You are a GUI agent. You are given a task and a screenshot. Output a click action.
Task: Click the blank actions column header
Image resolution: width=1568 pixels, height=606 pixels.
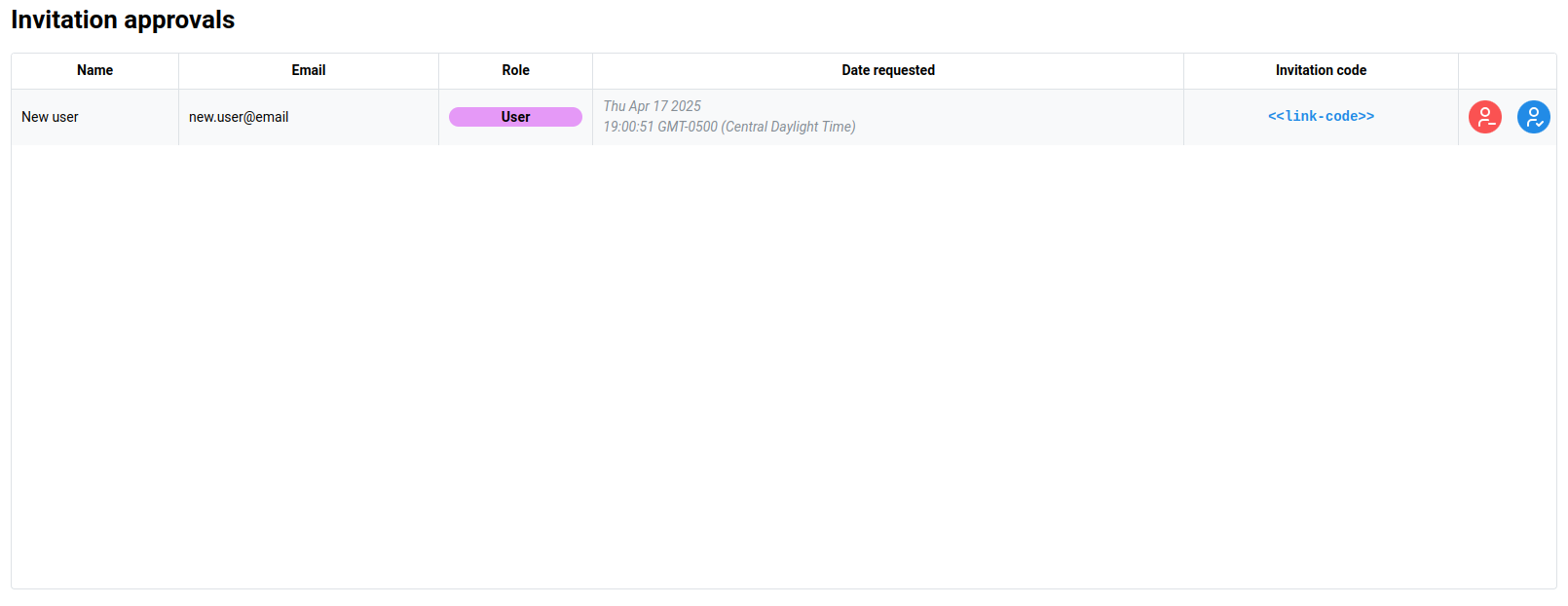1507,70
